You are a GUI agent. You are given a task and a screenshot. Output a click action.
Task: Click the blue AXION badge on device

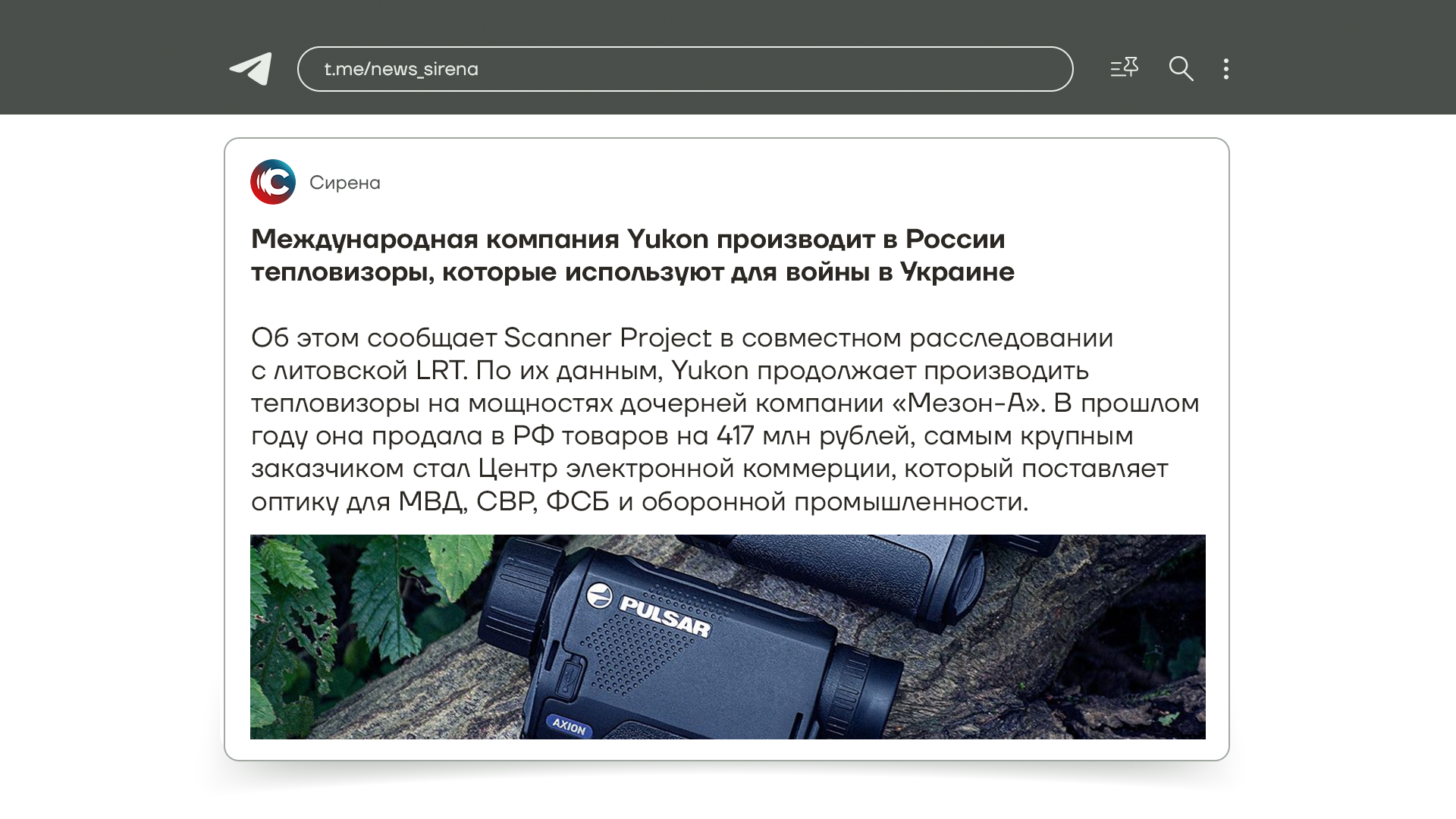click(x=569, y=726)
